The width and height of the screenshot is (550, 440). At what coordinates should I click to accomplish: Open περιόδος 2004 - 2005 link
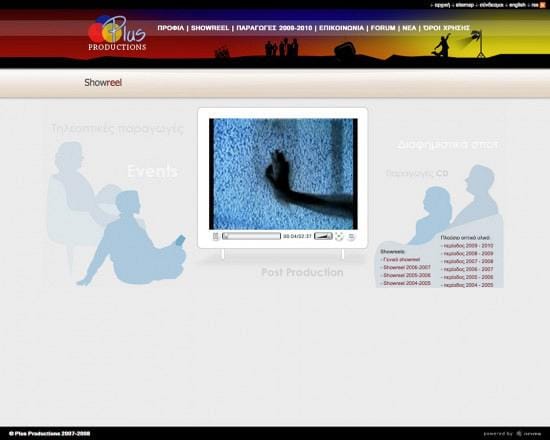[468, 285]
